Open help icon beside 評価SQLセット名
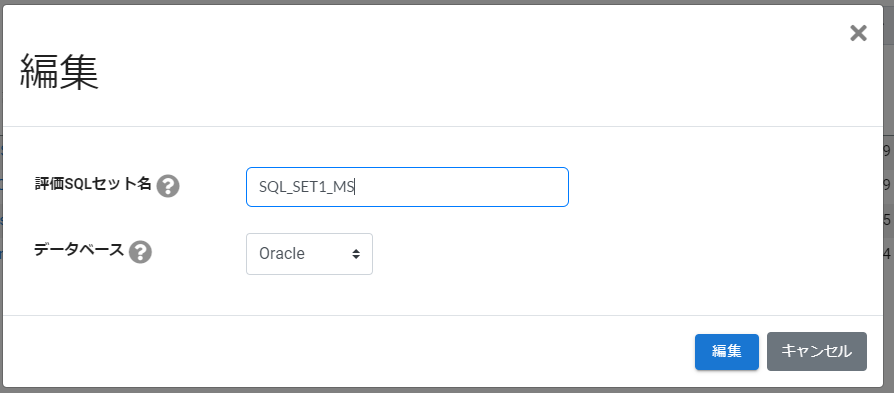The width and height of the screenshot is (894, 393). pyautogui.click(x=168, y=186)
